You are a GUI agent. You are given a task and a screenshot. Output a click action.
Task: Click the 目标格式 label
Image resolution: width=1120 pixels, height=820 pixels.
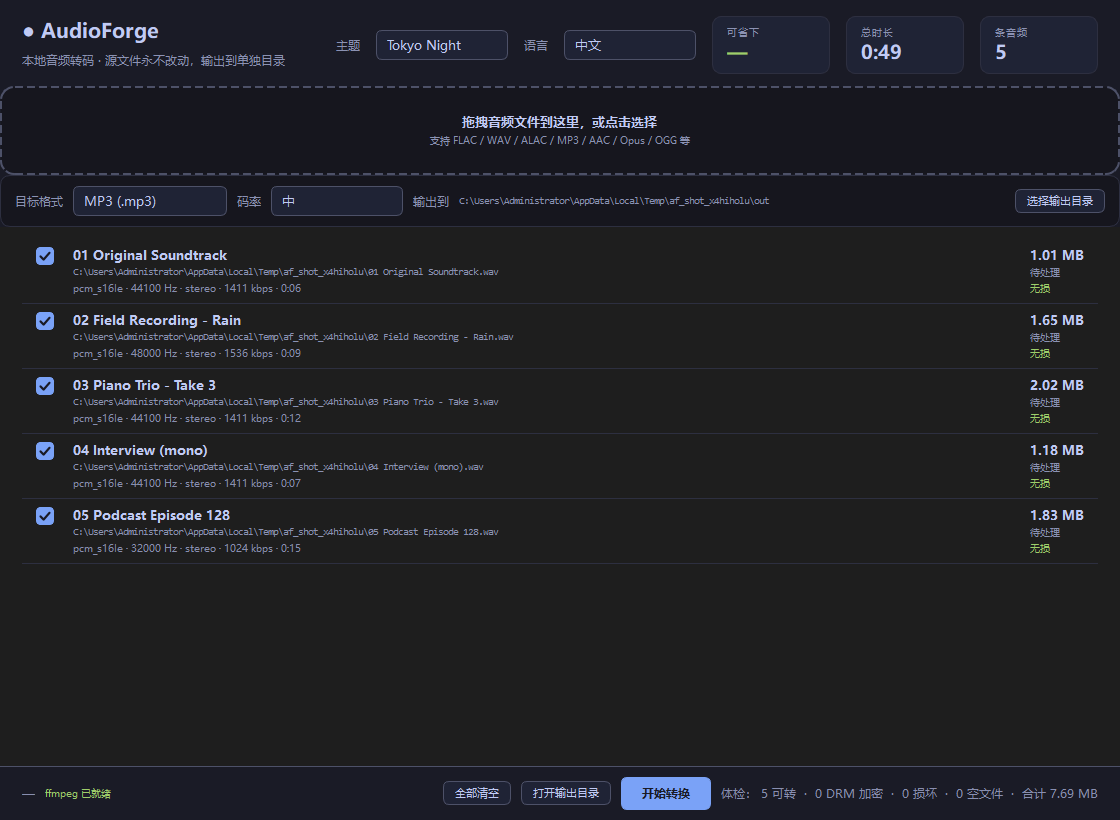39,201
